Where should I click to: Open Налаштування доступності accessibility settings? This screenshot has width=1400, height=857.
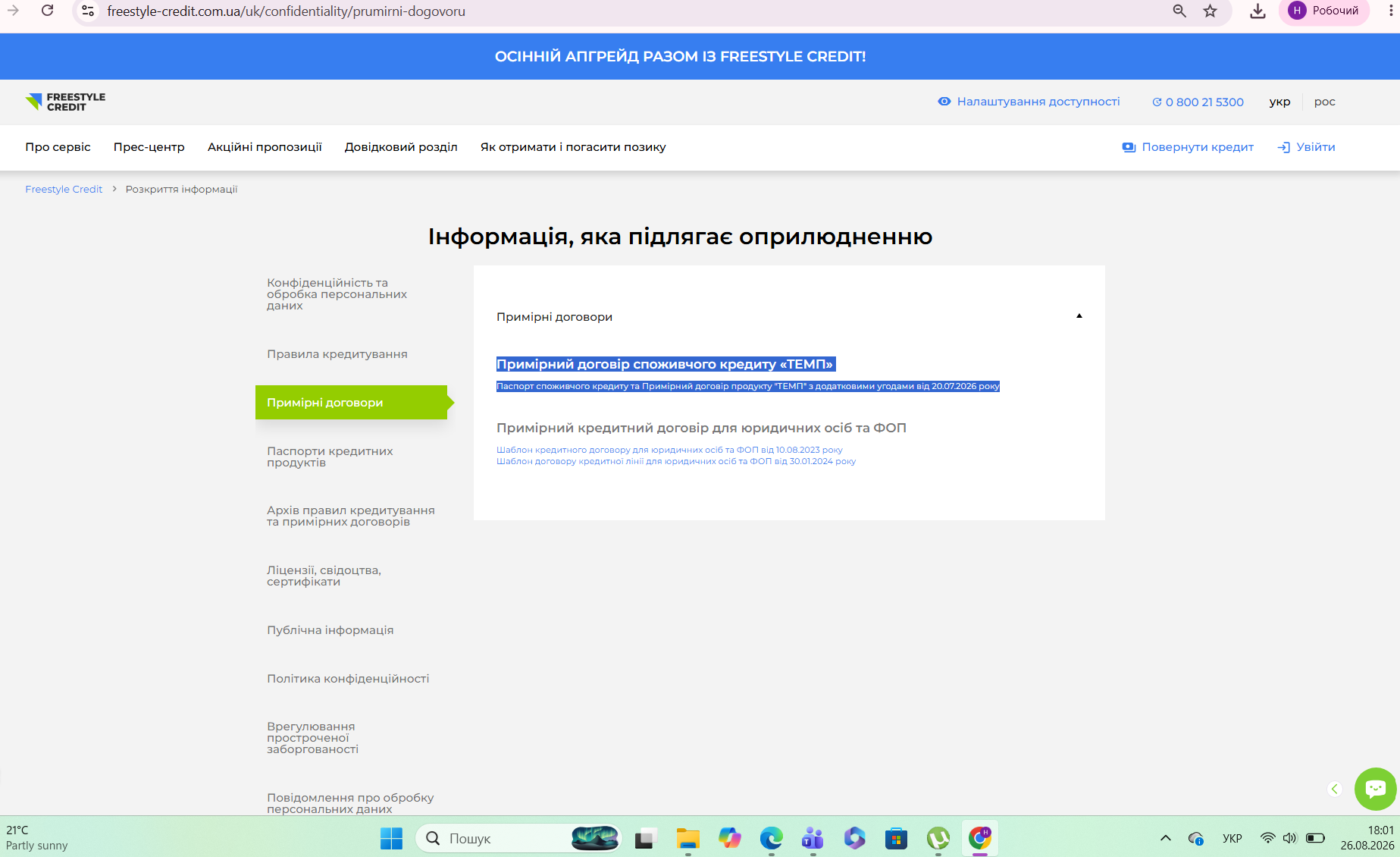click(1029, 102)
